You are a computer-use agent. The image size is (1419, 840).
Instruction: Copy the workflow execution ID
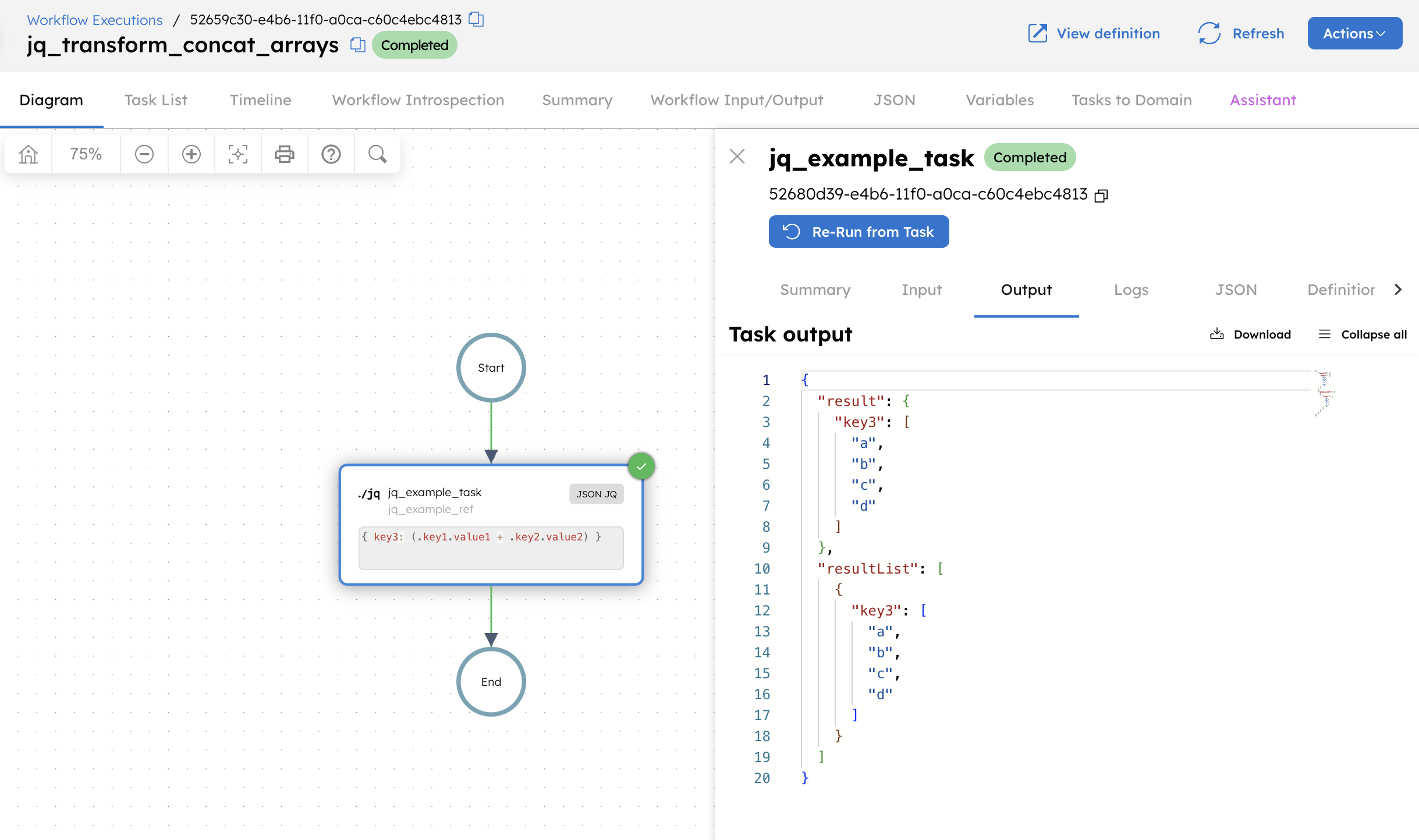click(476, 19)
